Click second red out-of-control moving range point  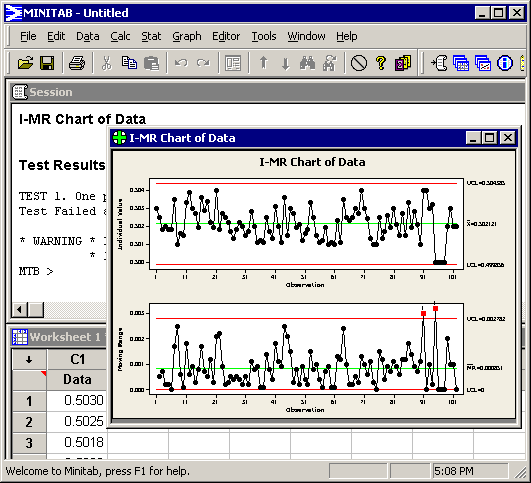[436, 309]
